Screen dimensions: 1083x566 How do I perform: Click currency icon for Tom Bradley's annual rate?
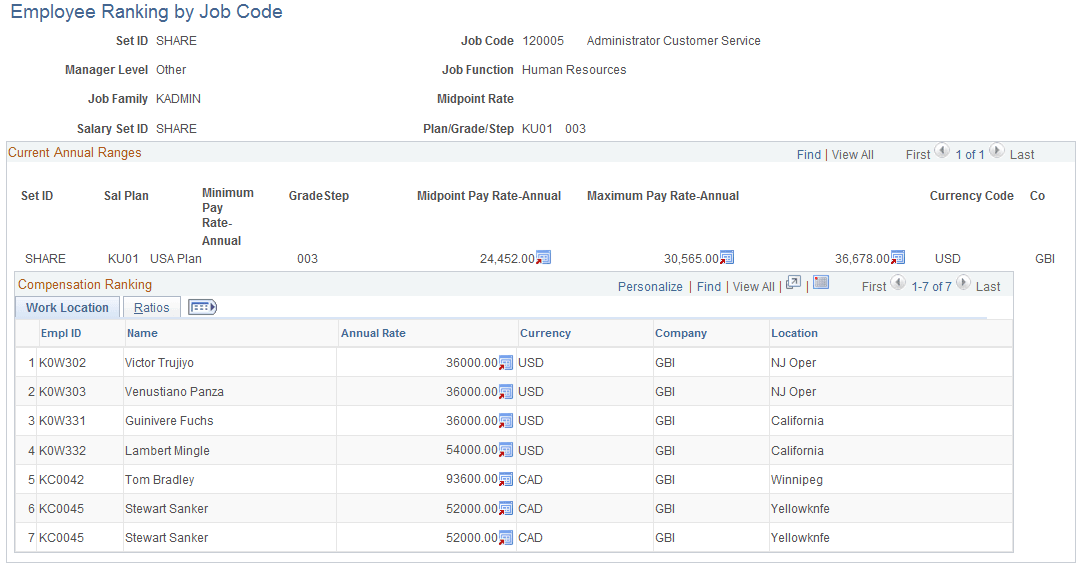point(506,479)
